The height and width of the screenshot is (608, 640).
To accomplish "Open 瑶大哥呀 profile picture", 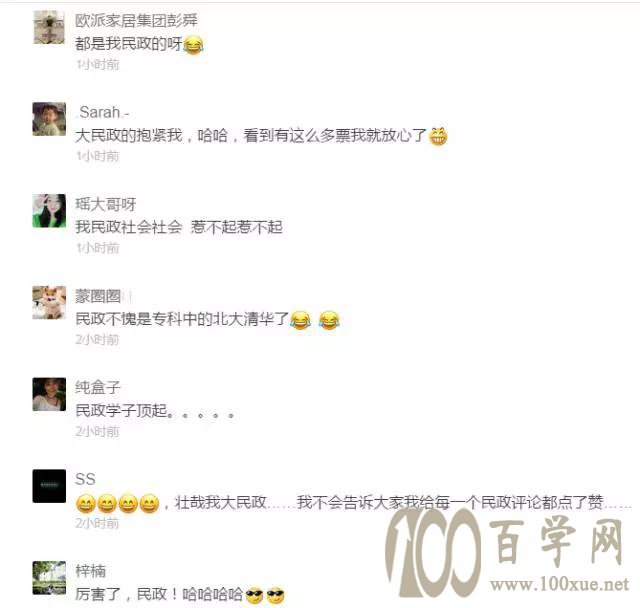I will (49, 211).
